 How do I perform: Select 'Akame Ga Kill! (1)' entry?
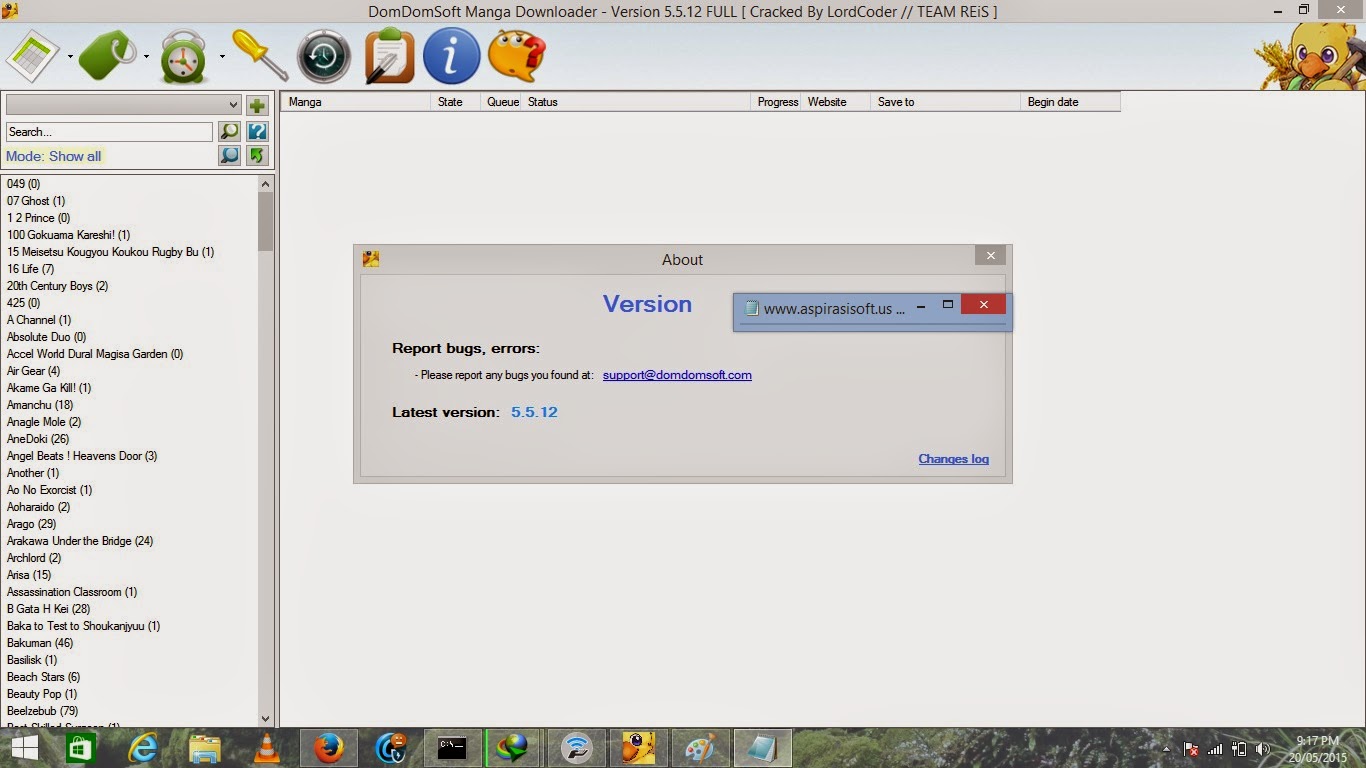49,388
